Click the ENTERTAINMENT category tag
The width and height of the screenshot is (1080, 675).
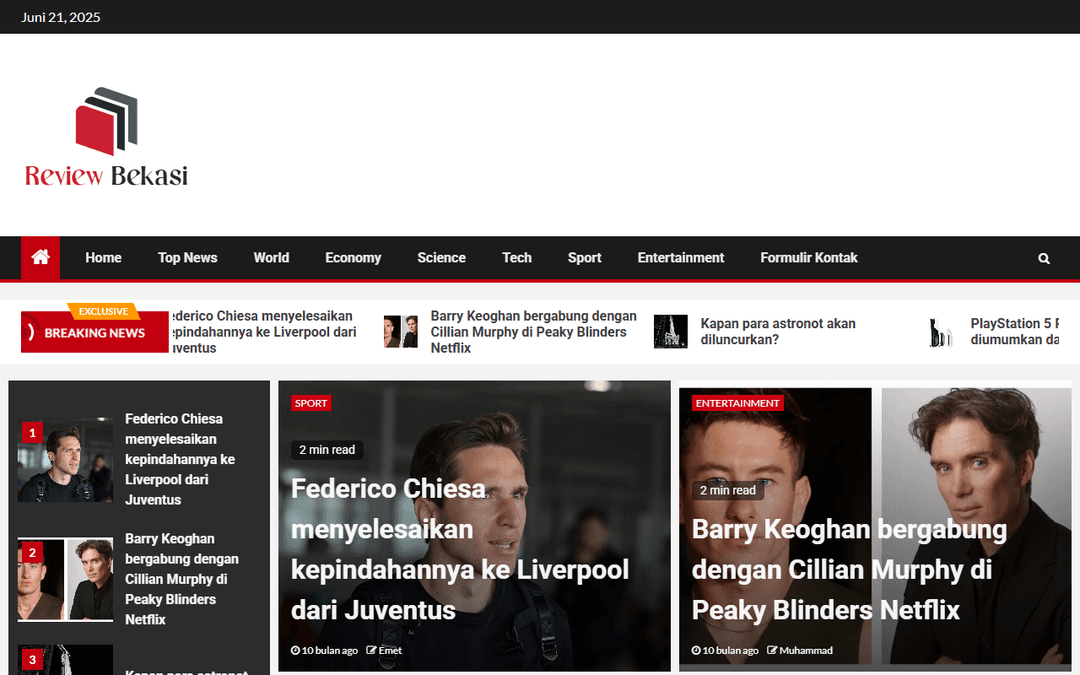click(x=737, y=403)
